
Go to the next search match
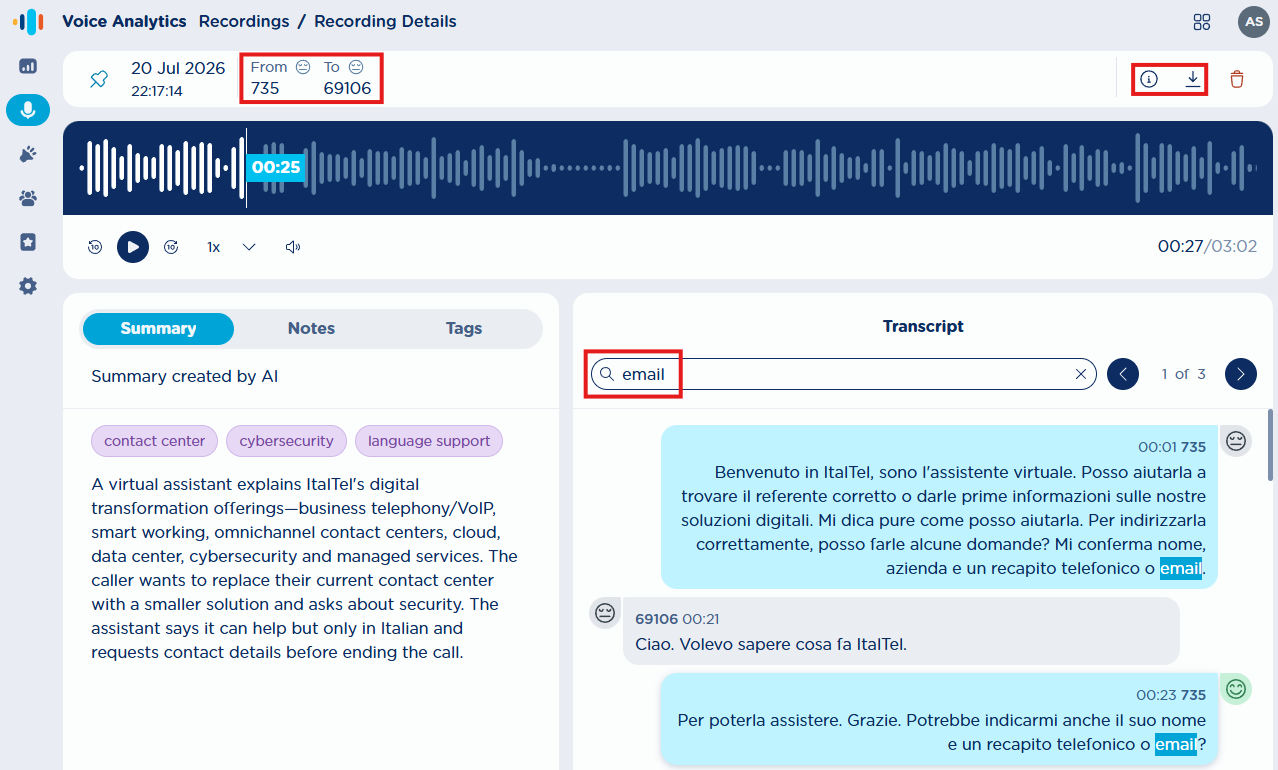(1241, 374)
